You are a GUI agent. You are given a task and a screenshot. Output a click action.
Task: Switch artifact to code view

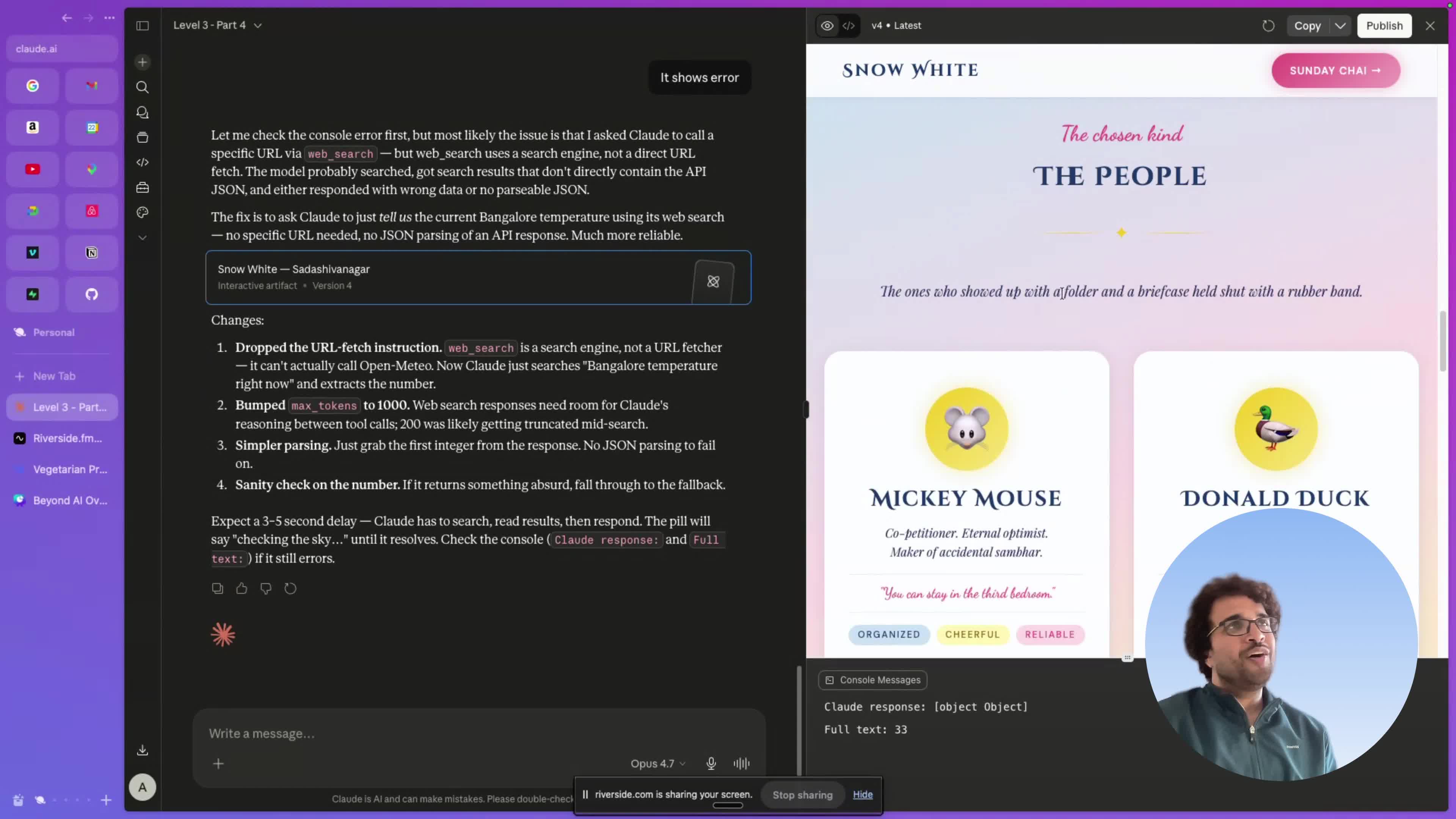pos(849,25)
